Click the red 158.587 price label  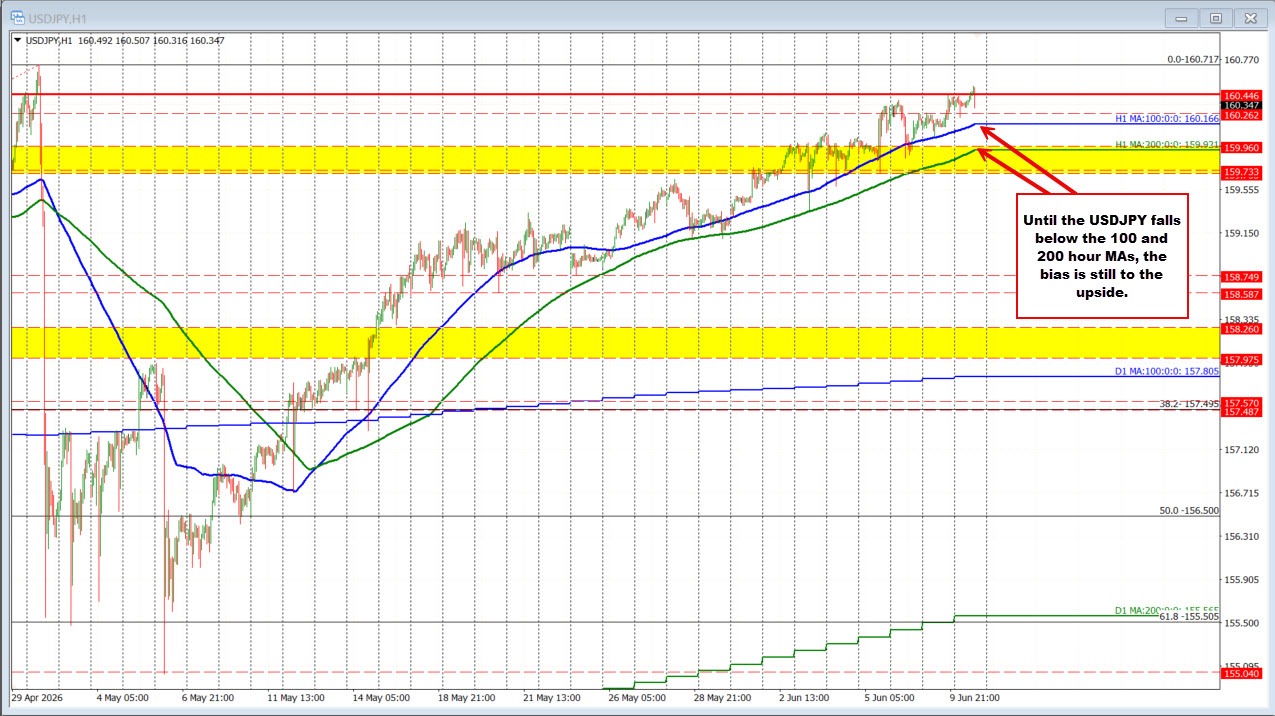click(x=1241, y=294)
